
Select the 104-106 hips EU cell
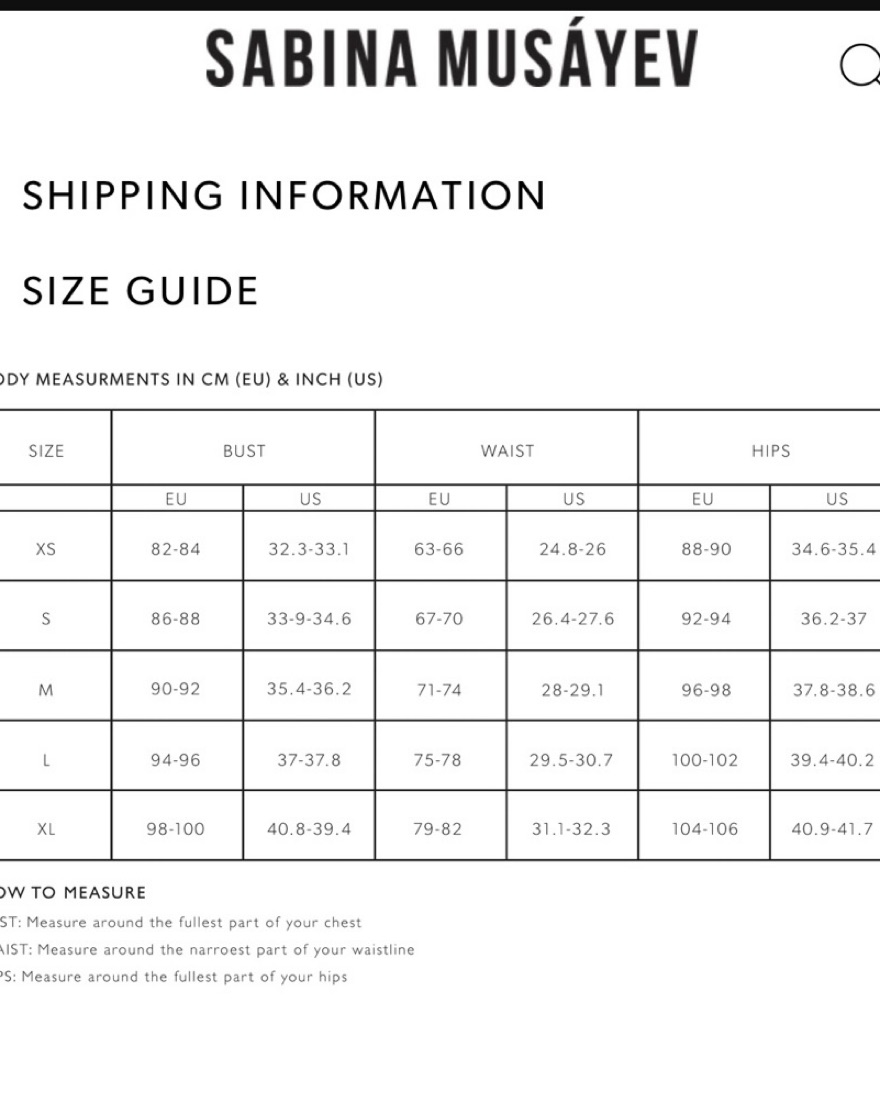705,829
